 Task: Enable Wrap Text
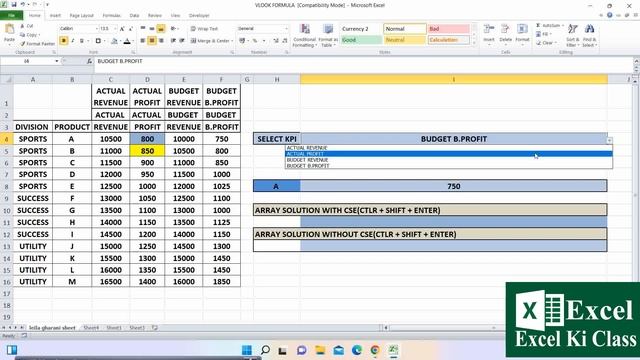click(204, 29)
